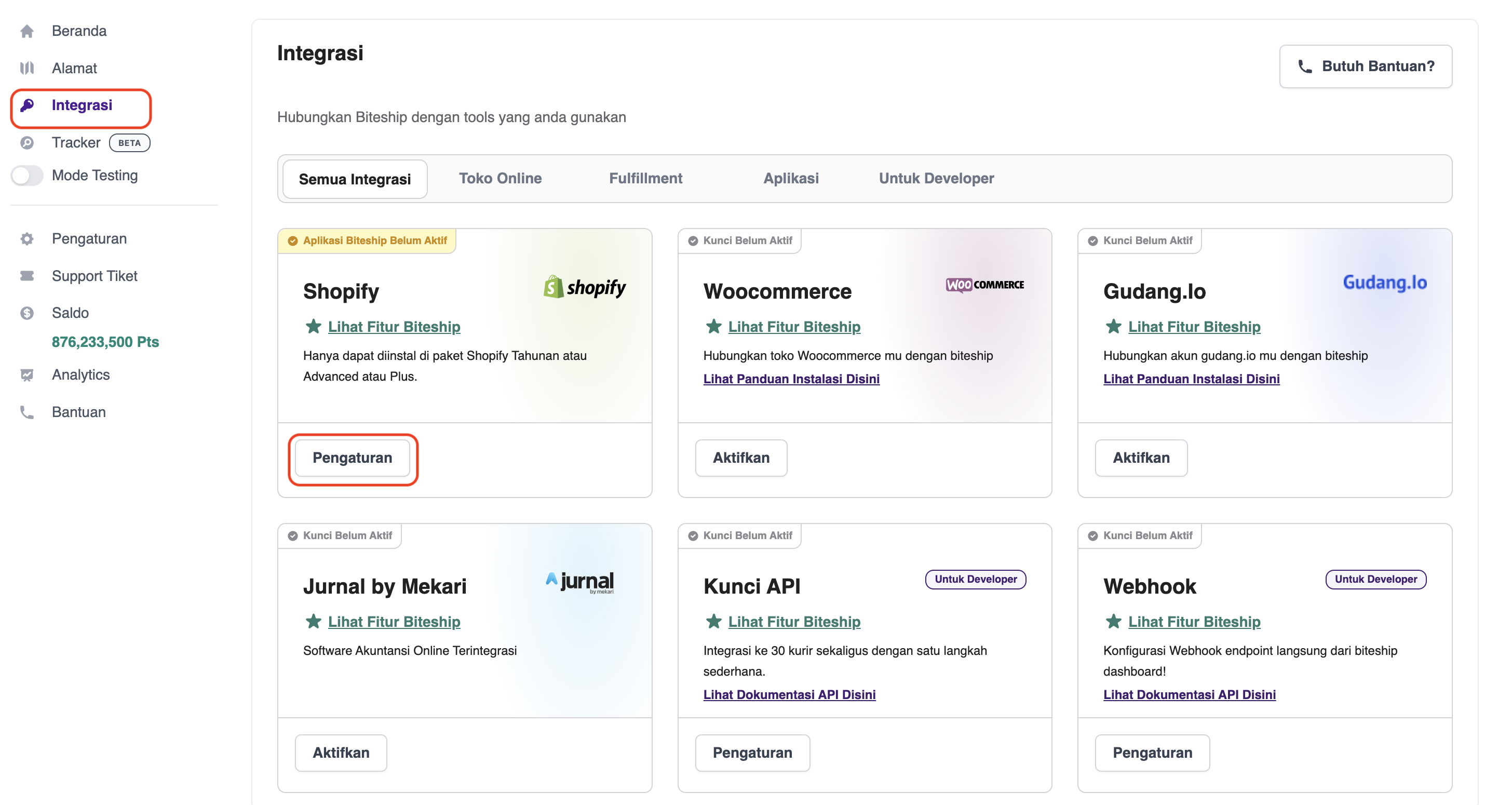Open Pengaturan for Kunci API
Viewport: 1512px width, 805px height.
tap(752, 753)
